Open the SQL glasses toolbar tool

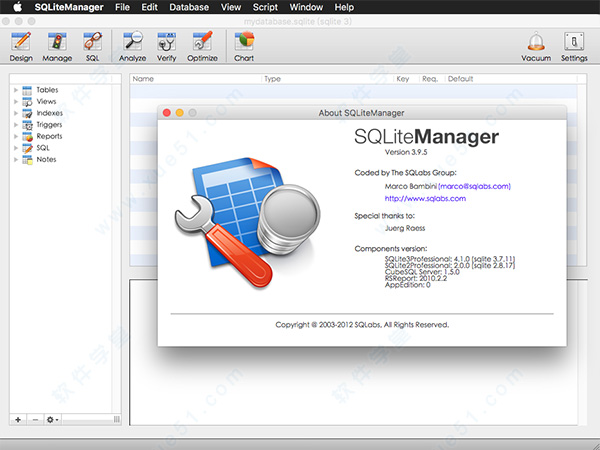click(93, 46)
